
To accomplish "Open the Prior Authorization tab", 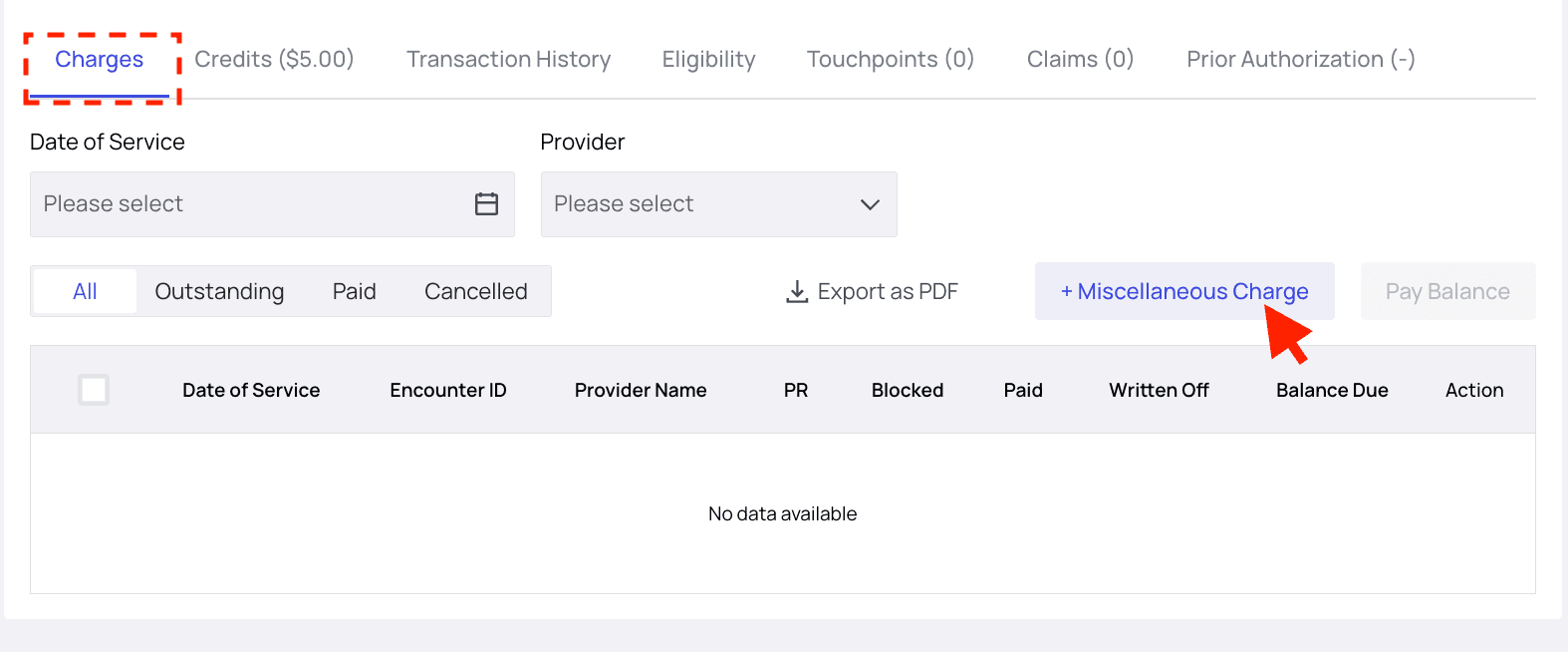I will (x=1300, y=60).
